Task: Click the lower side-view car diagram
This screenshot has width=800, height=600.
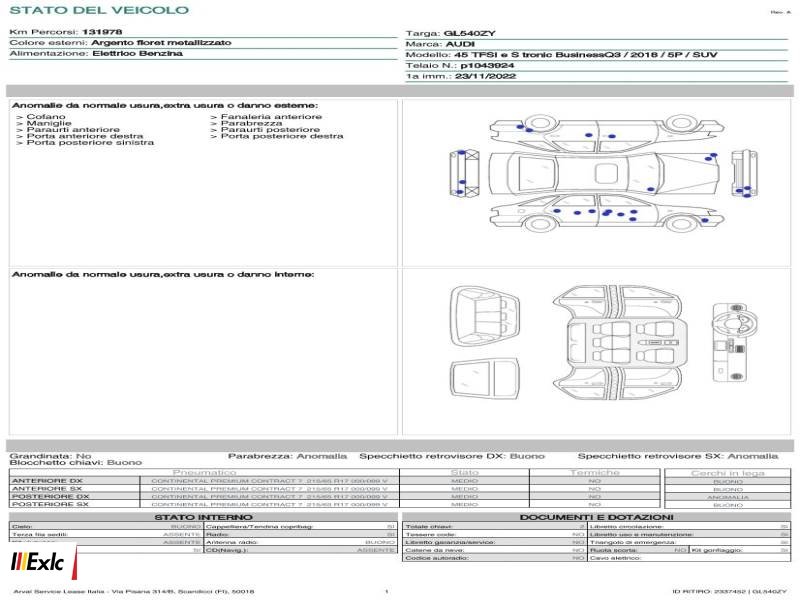Action: tap(607, 212)
